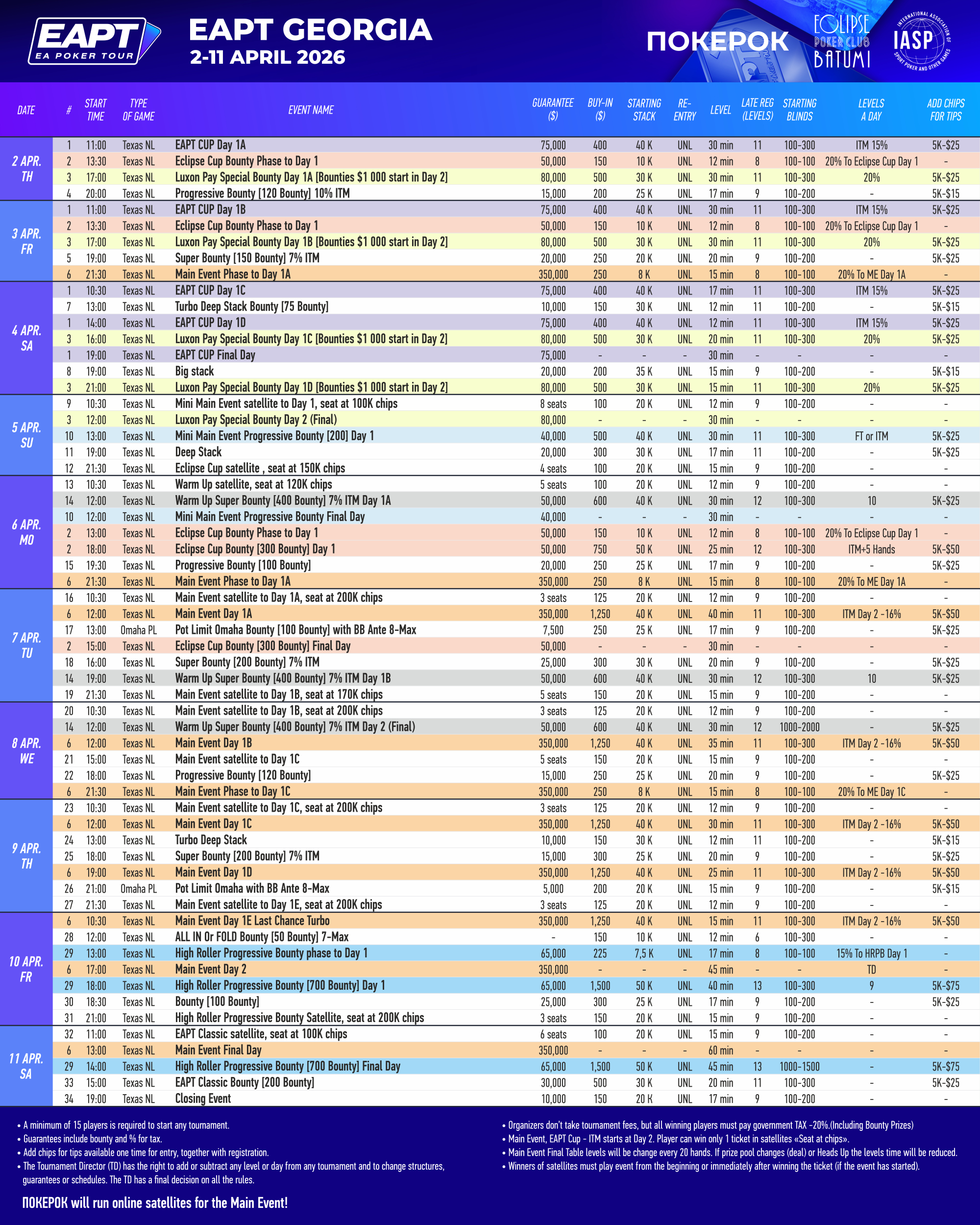This screenshot has width=980, height=1225.
Task: Click the EAPT GEORGIA title heading
Action: click(x=310, y=30)
